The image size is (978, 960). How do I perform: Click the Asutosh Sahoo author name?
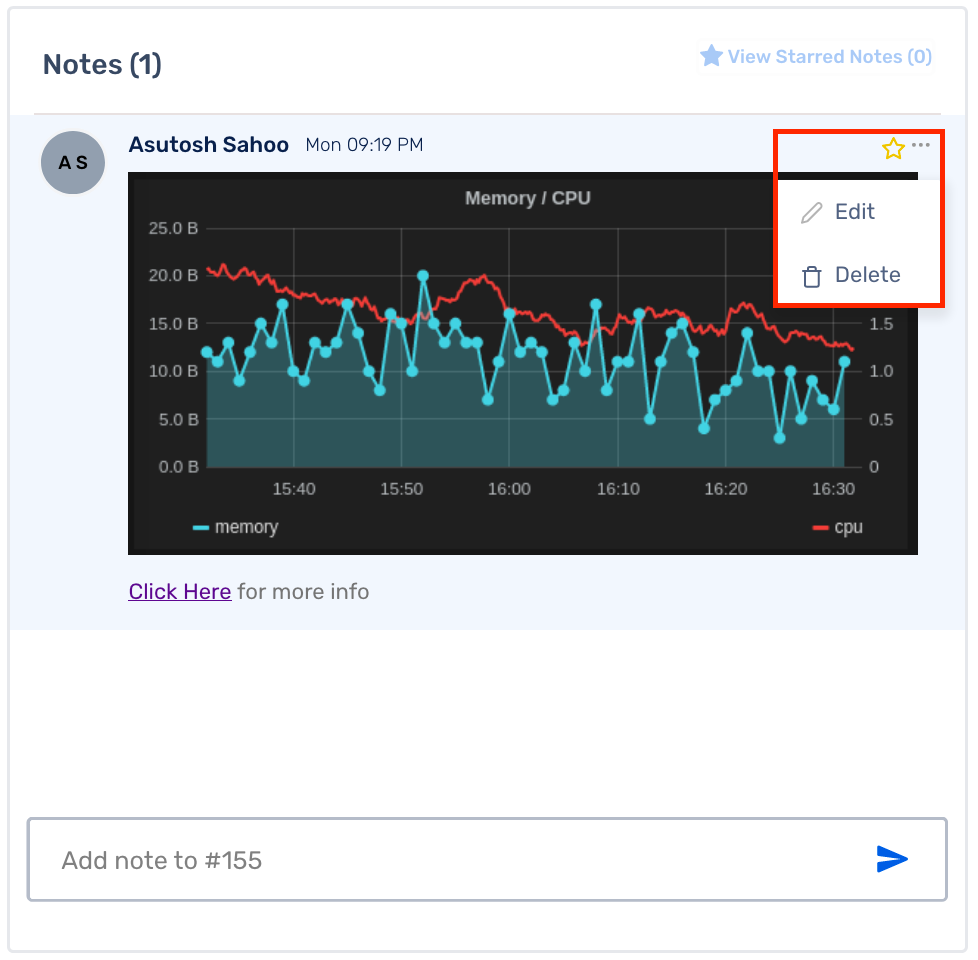(208, 145)
